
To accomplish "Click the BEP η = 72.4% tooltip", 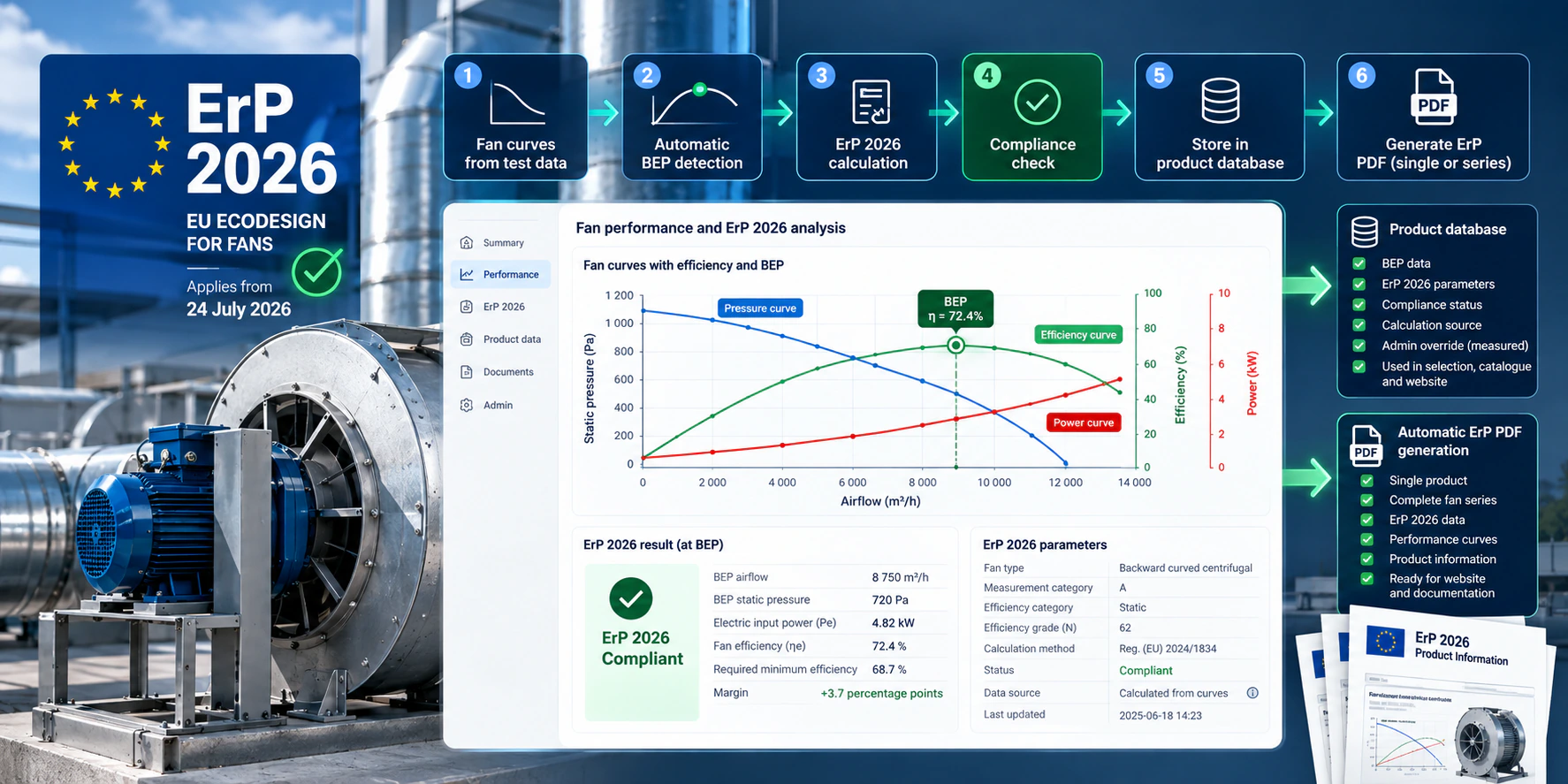I will tap(955, 308).
